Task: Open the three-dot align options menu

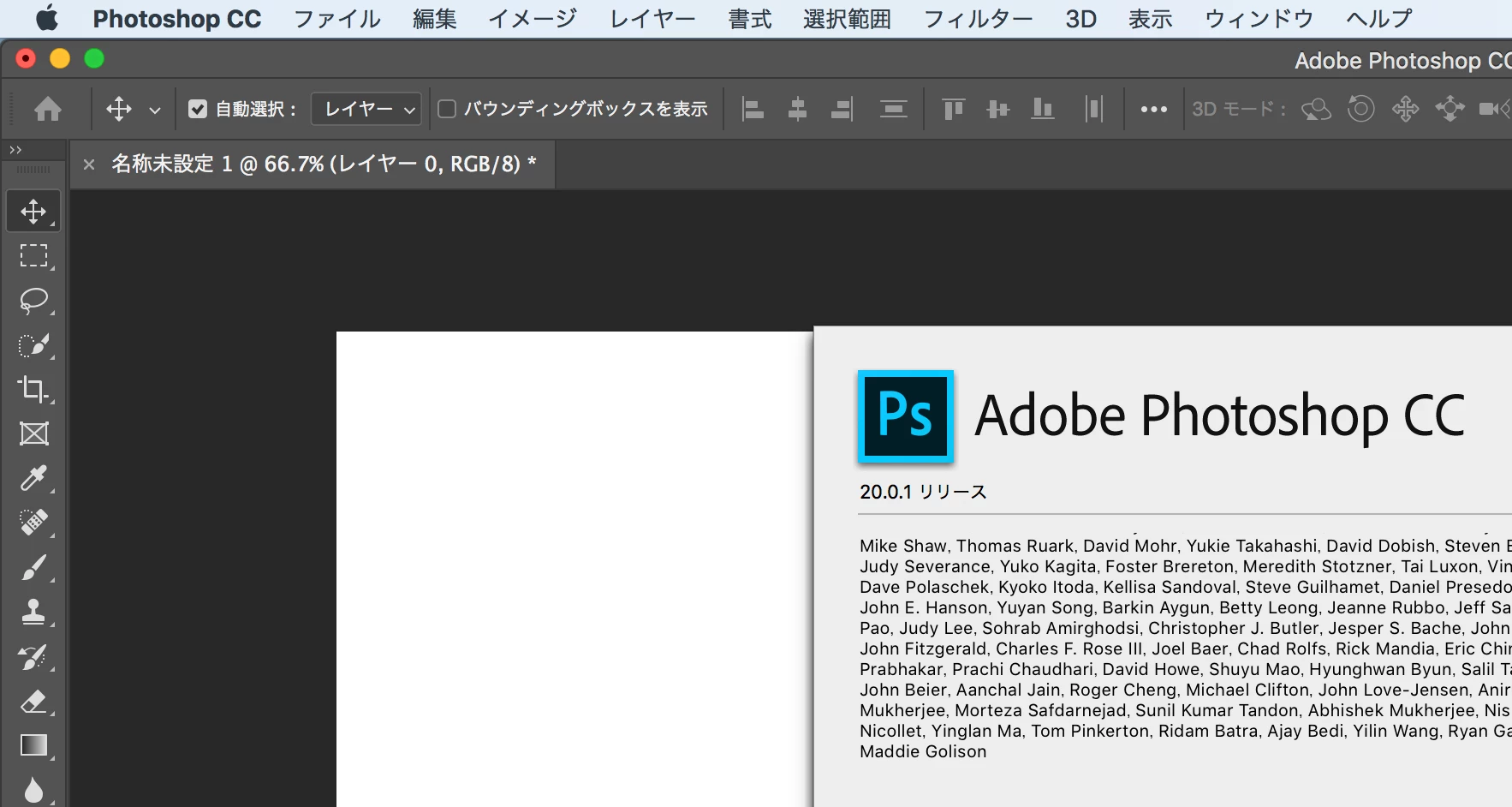Action: point(1153,110)
